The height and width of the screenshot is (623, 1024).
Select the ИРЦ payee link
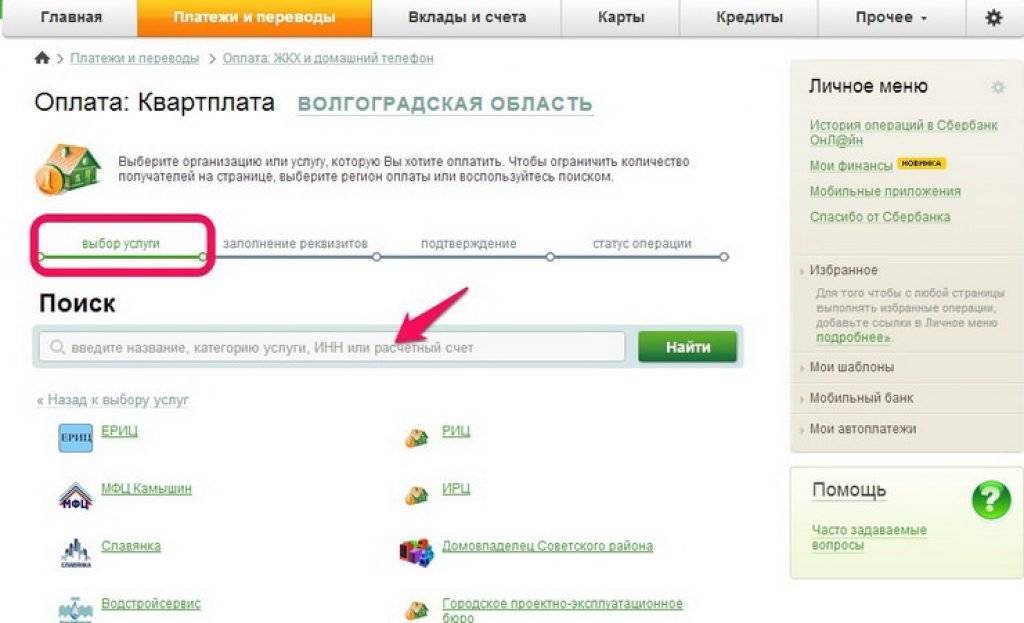coord(456,488)
